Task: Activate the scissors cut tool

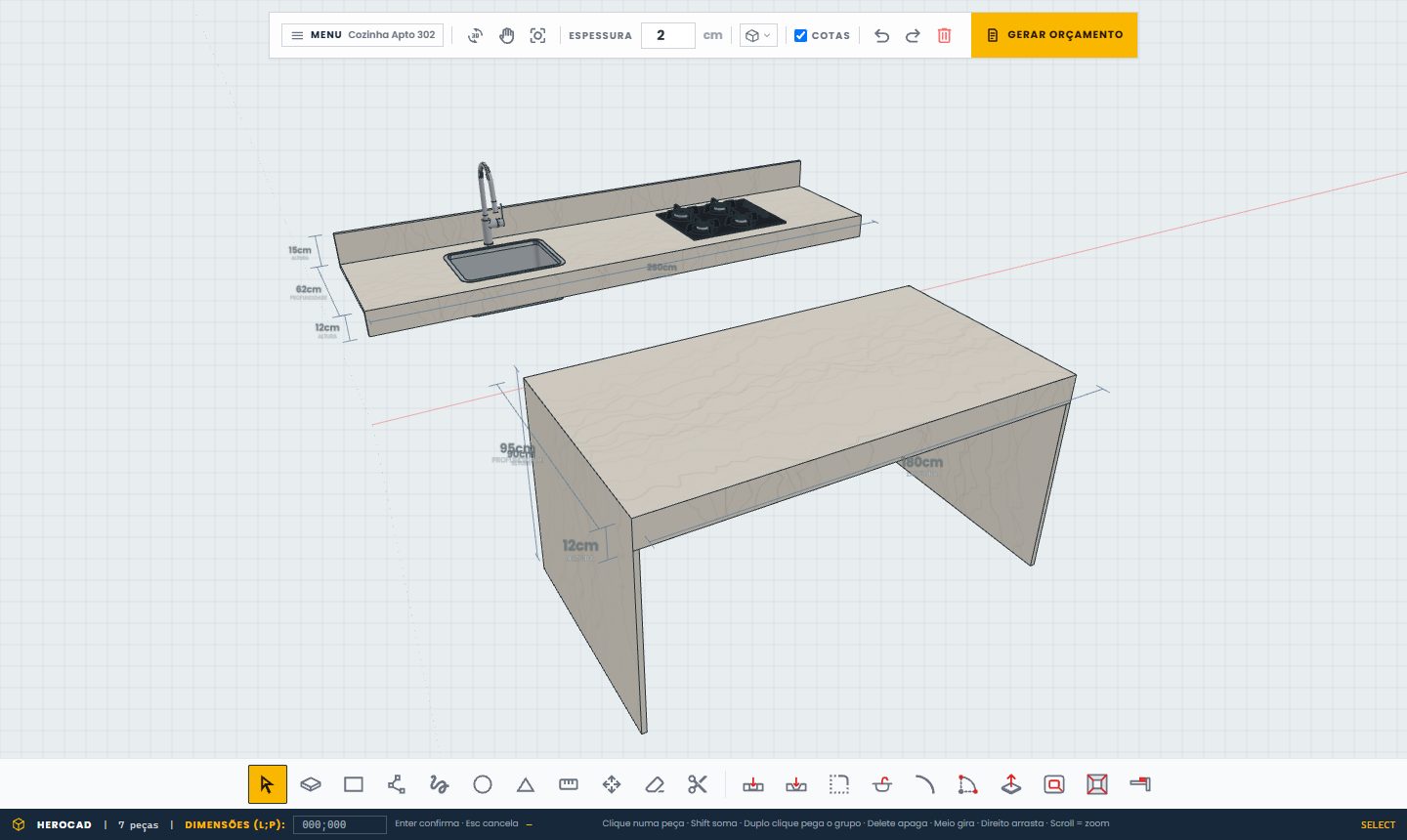Action: [x=698, y=784]
